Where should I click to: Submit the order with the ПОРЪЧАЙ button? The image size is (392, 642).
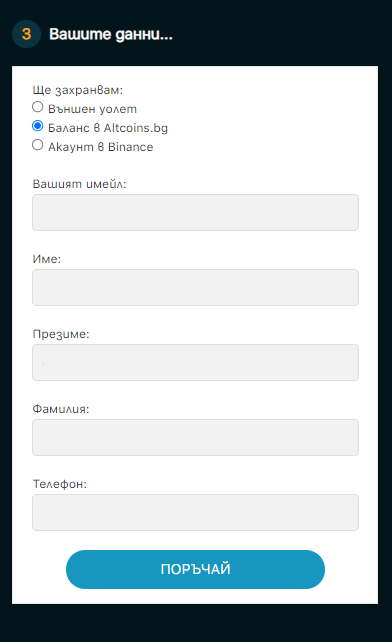coord(195,569)
